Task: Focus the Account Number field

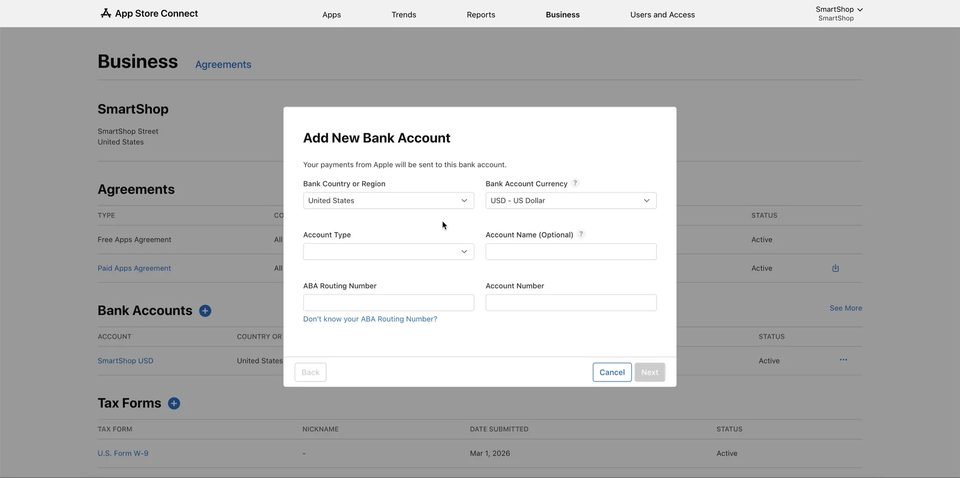Action: [571, 302]
